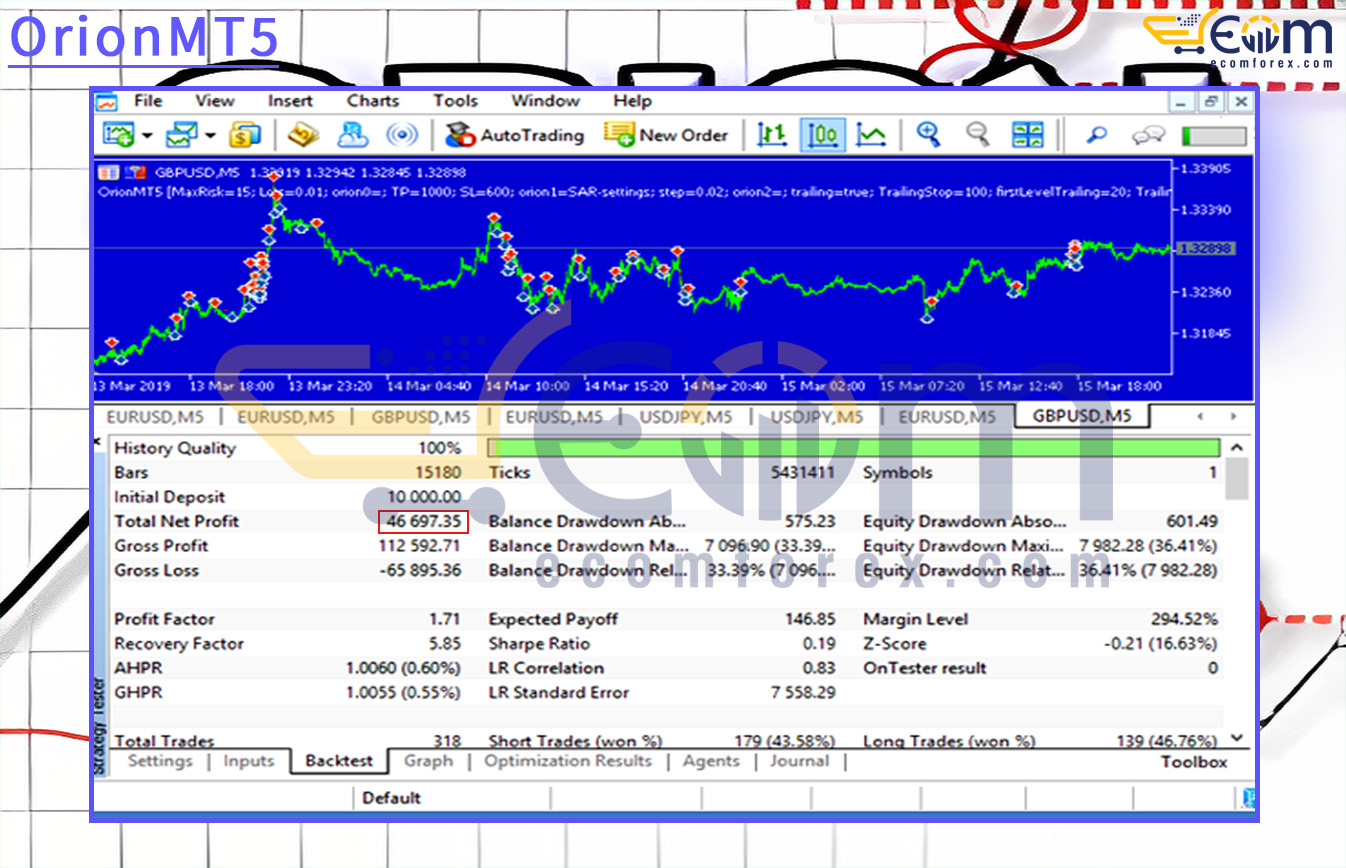Click the Profit Factor value 1.71
The height and width of the screenshot is (868, 1346).
pos(445,620)
